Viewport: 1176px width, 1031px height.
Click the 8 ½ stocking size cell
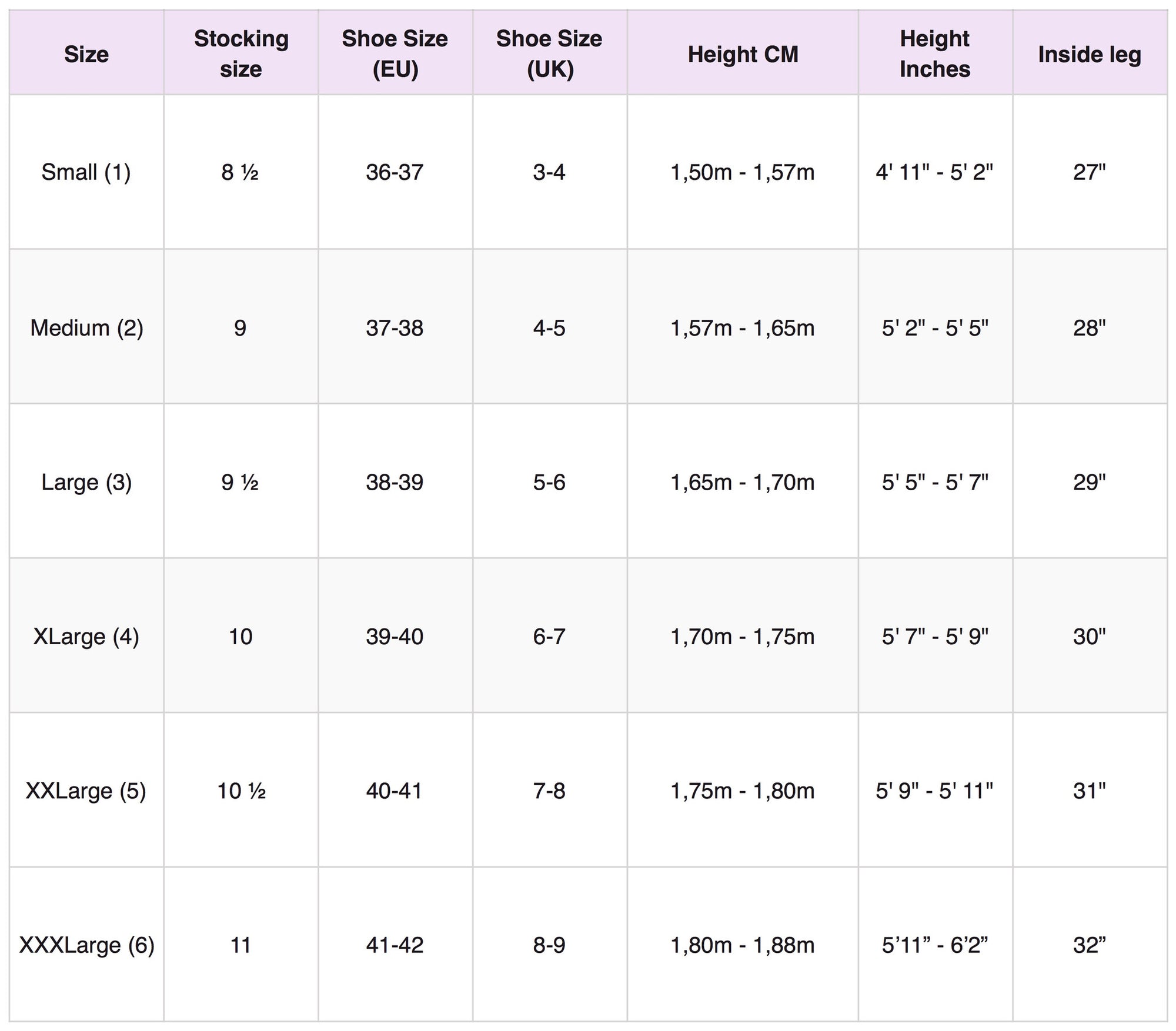[x=240, y=172]
